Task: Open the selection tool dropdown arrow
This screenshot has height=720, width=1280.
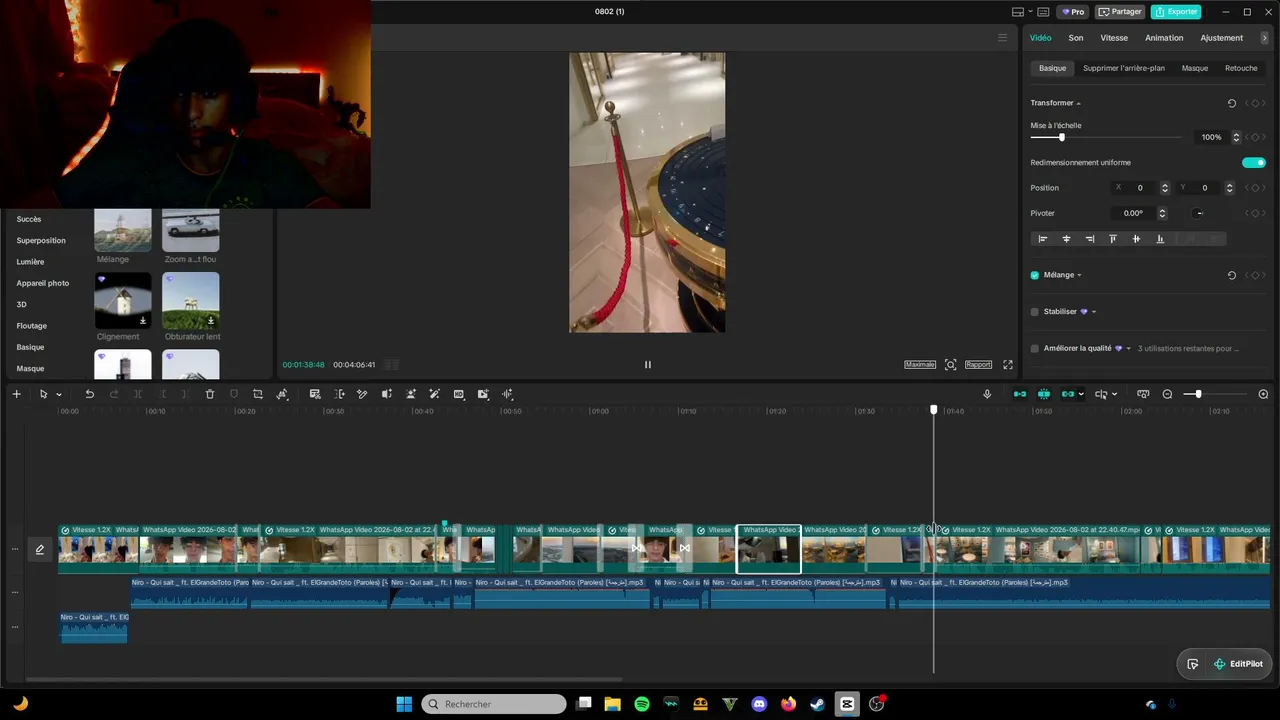Action: pyautogui.click(x=59, y=395)
